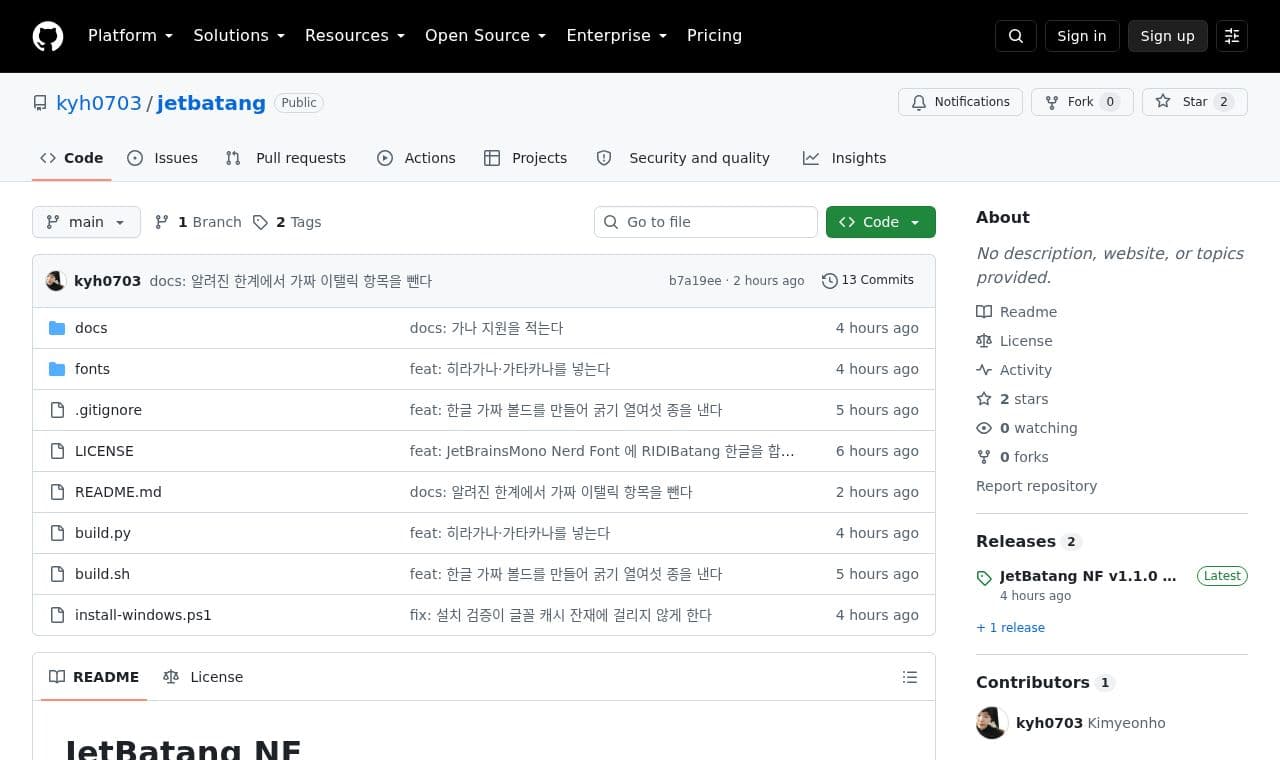The height and width of the screenshot is (760, 1280).
Task: Switch to the Pull requests tab
Action: click(286, 158)
